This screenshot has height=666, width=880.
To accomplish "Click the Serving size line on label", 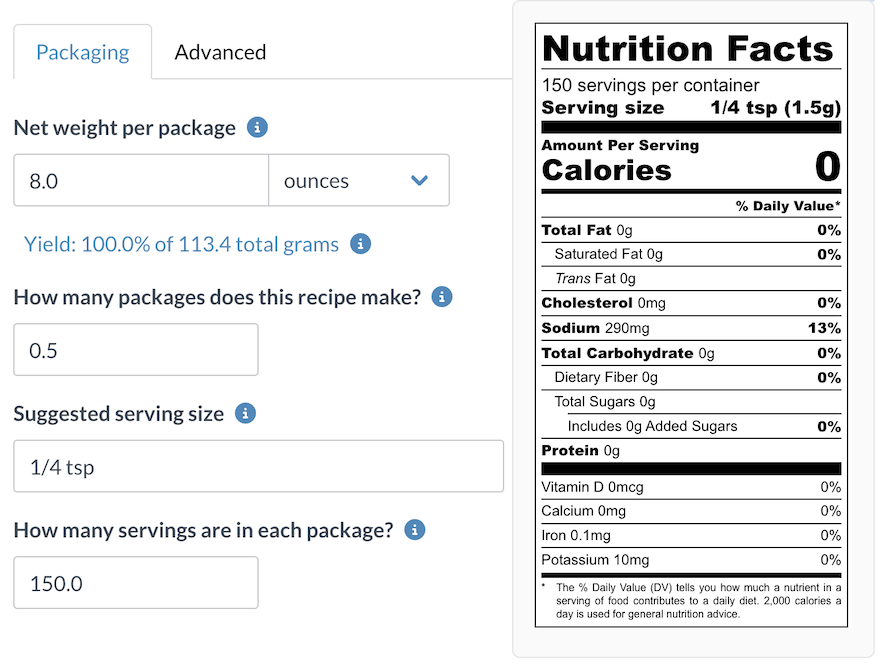I will [690, 108].
